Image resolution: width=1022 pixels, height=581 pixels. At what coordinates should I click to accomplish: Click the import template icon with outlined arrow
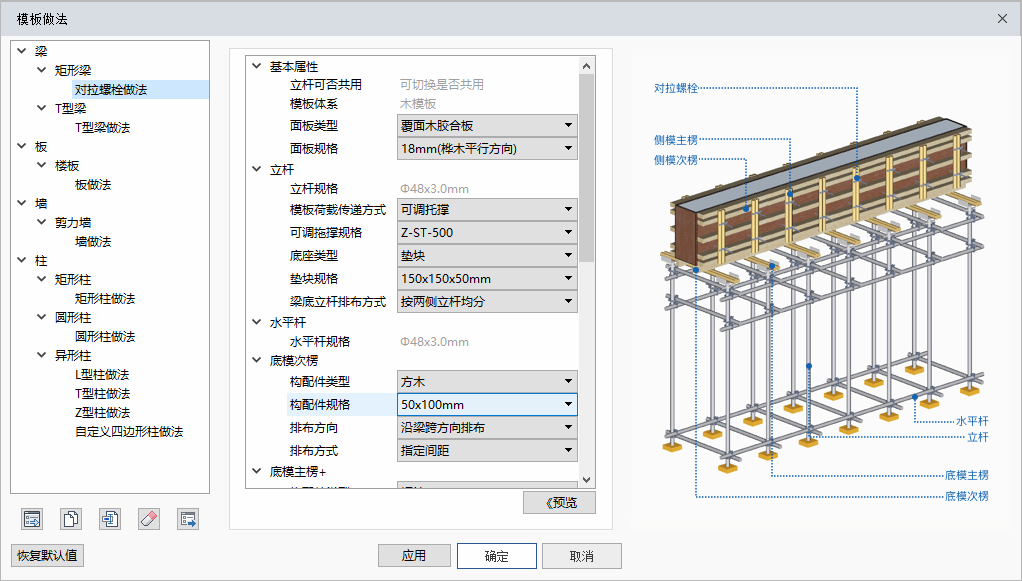[x=32, y=519]
